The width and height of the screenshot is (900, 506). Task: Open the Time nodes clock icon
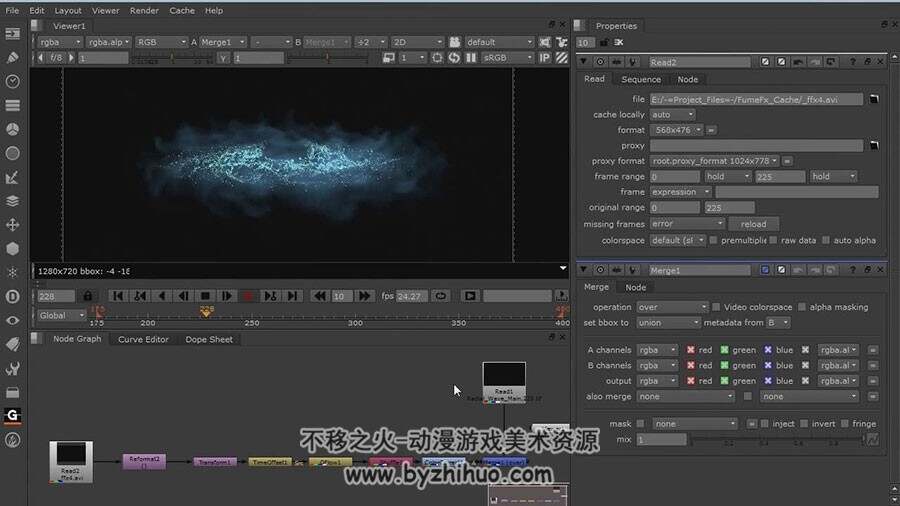pyautogui.click(x=13, y=81)
